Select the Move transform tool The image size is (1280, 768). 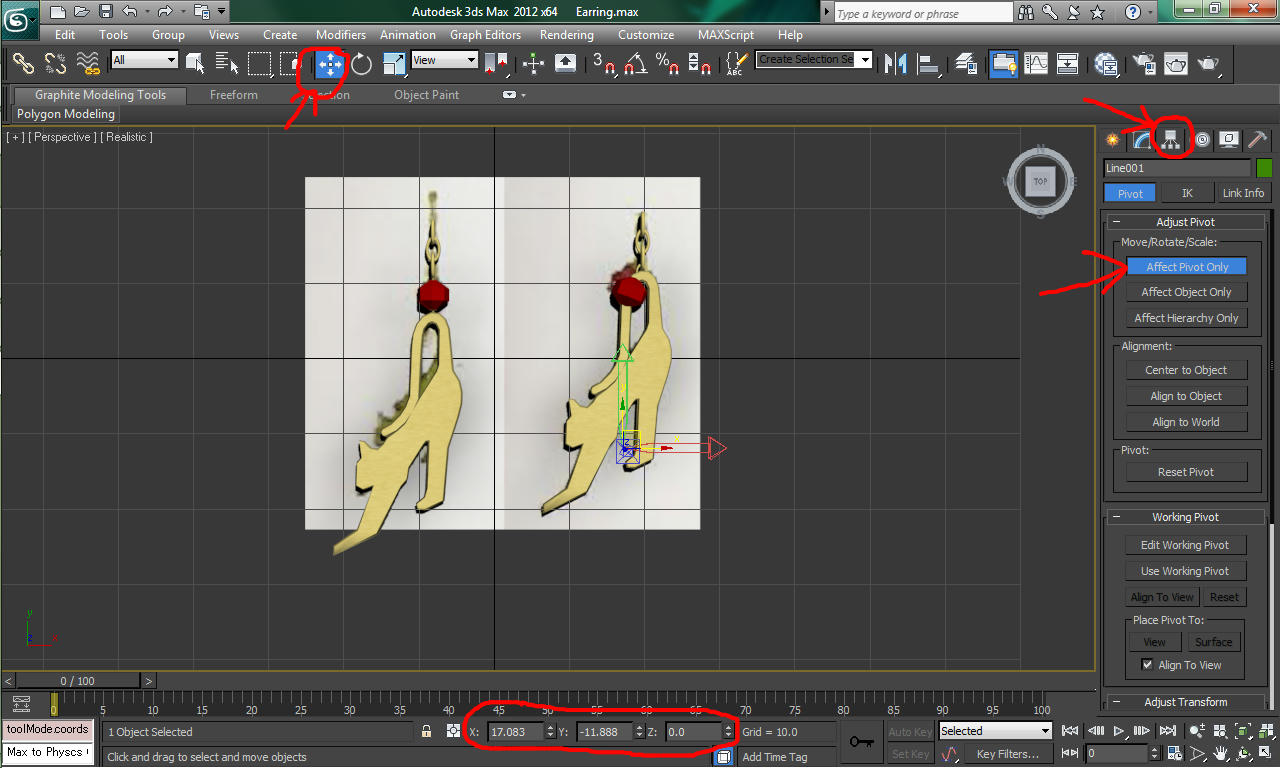click(329, 64)
